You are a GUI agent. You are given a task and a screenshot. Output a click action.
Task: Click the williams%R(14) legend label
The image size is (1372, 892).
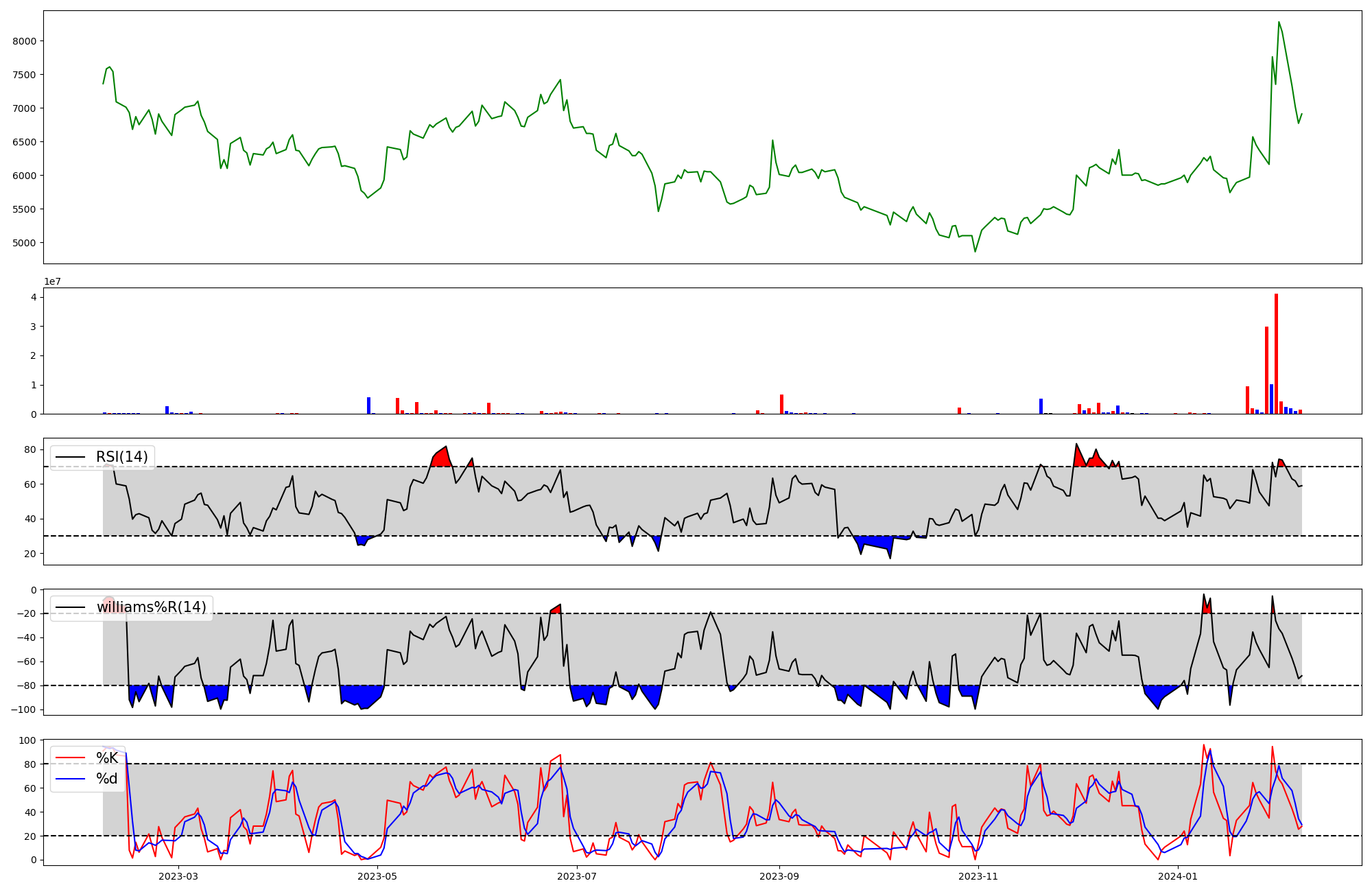(151, 607)
